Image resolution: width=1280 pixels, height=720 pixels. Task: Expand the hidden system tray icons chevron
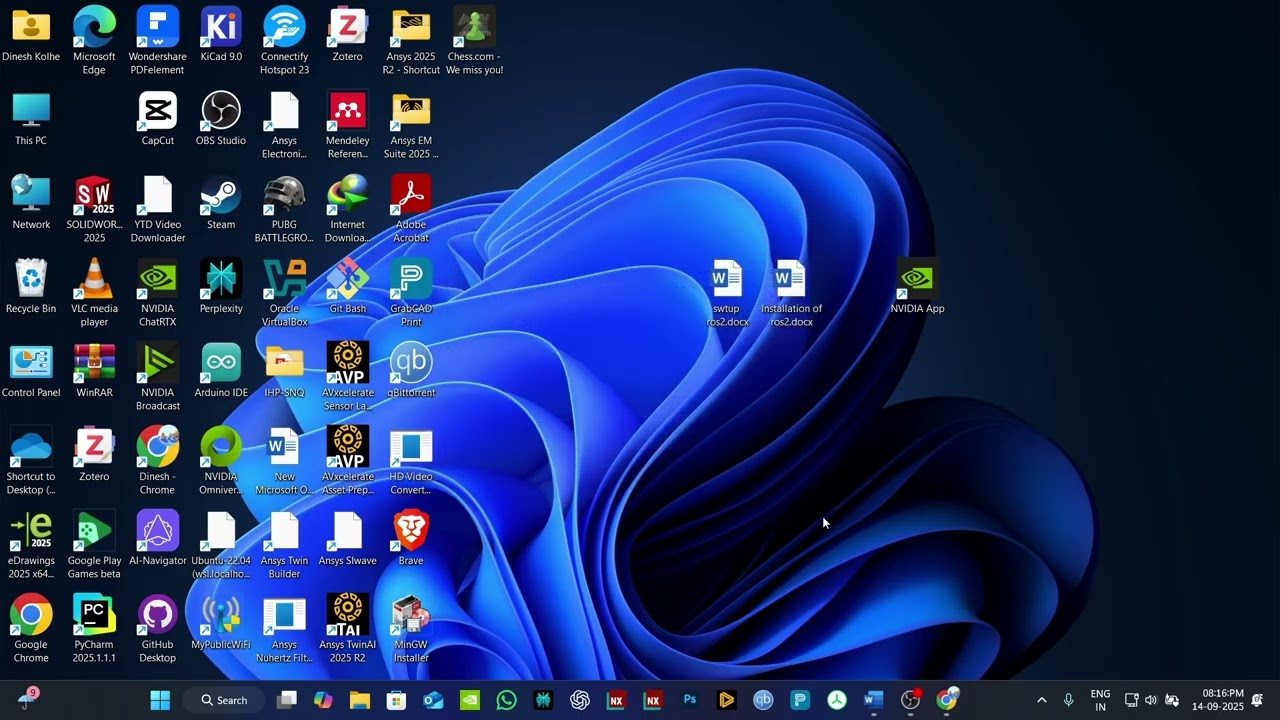pos(1041,700)
